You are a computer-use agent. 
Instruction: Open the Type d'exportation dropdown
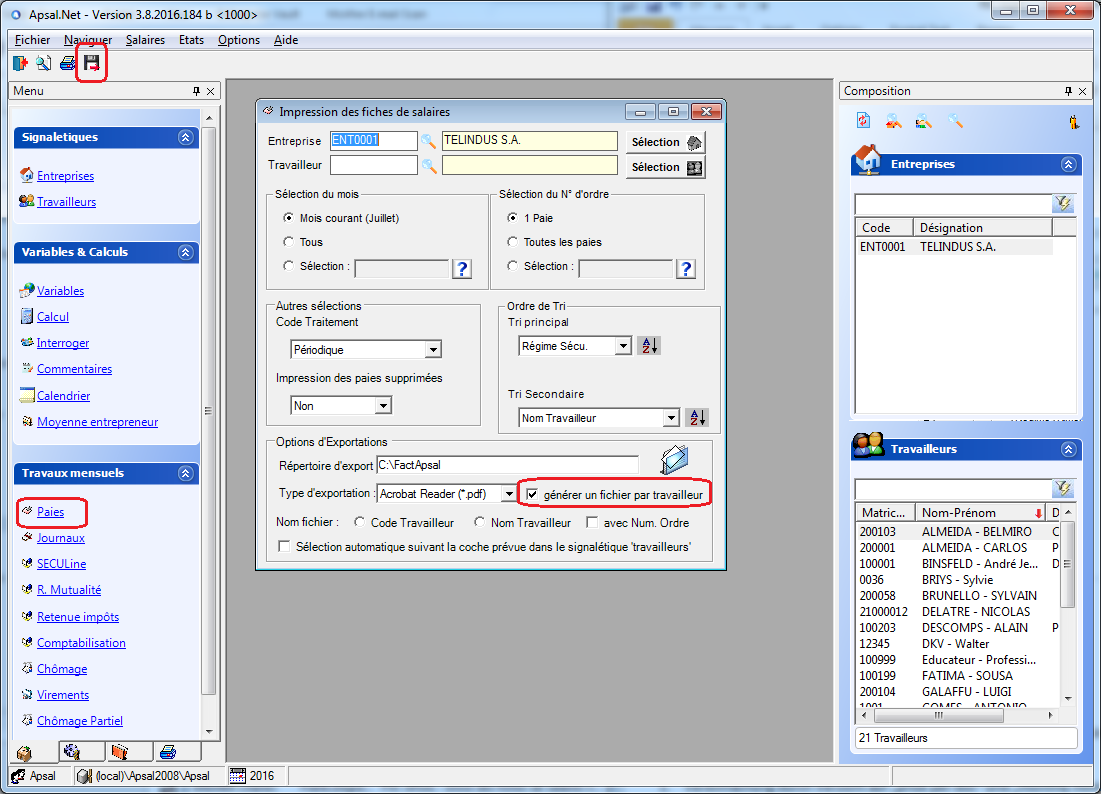508,494
